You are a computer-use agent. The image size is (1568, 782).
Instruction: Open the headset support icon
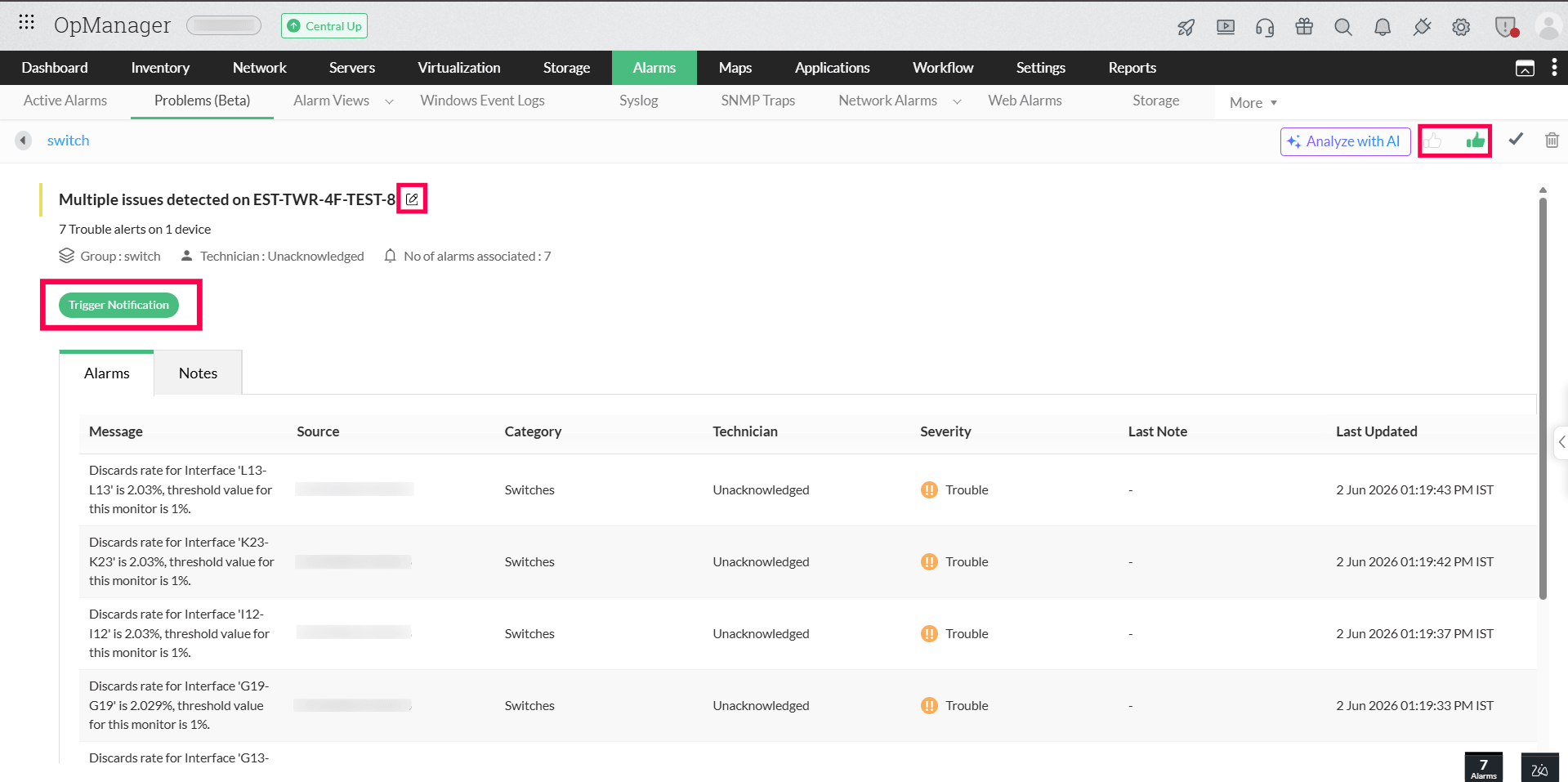click(x=1265, y=28)
